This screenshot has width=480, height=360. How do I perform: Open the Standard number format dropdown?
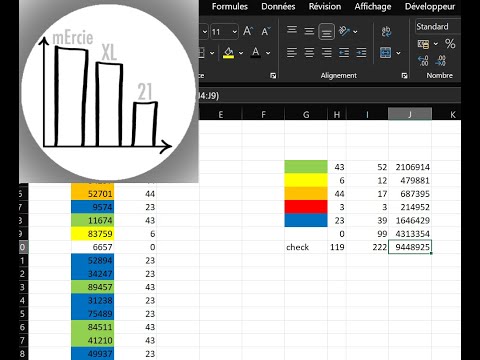[x=438, y=26]
